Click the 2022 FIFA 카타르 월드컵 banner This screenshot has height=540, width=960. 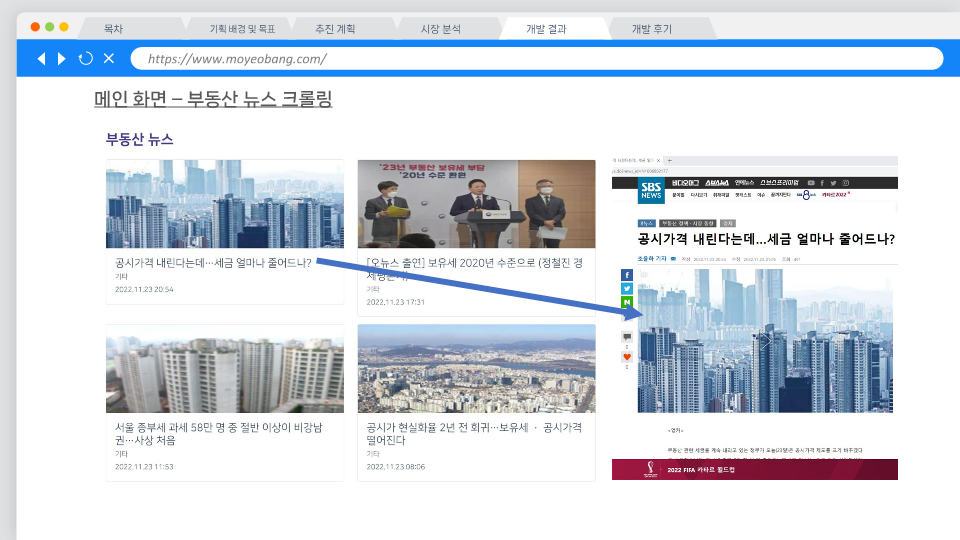pyautogui.click(x=755, y=470)
